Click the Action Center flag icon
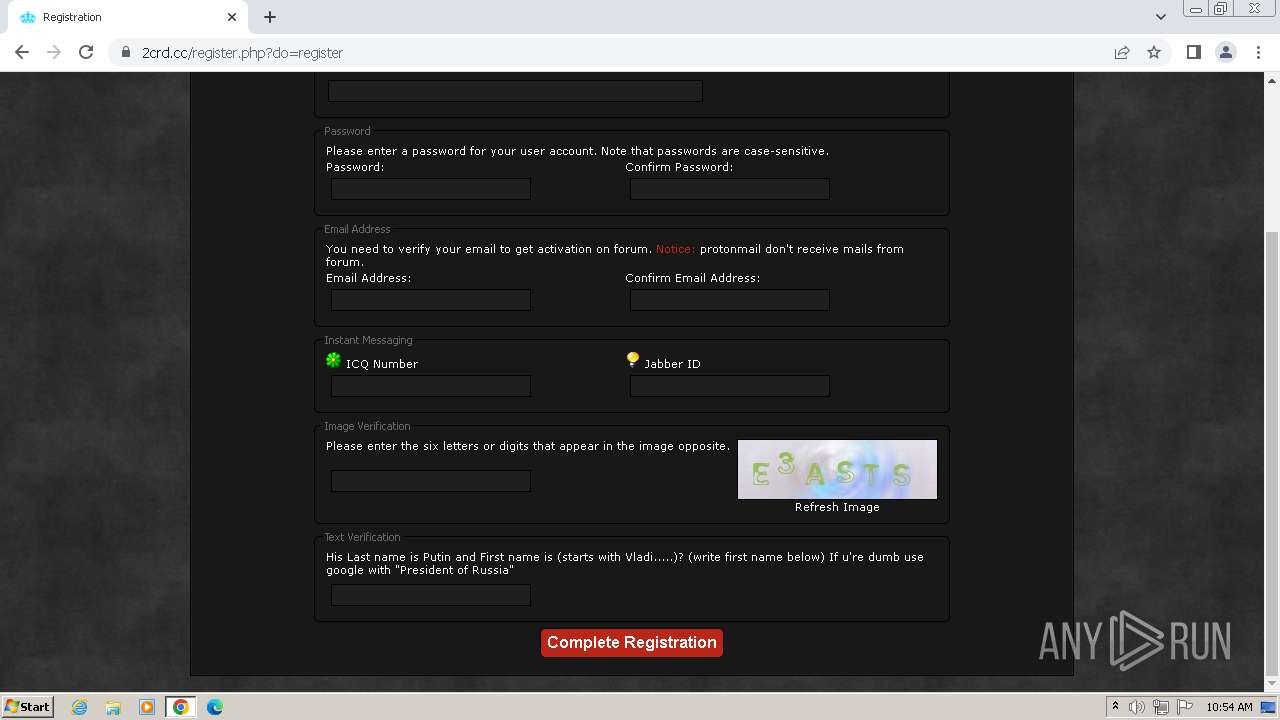Screen dimensions: 1280x720 coord(1184,707)
